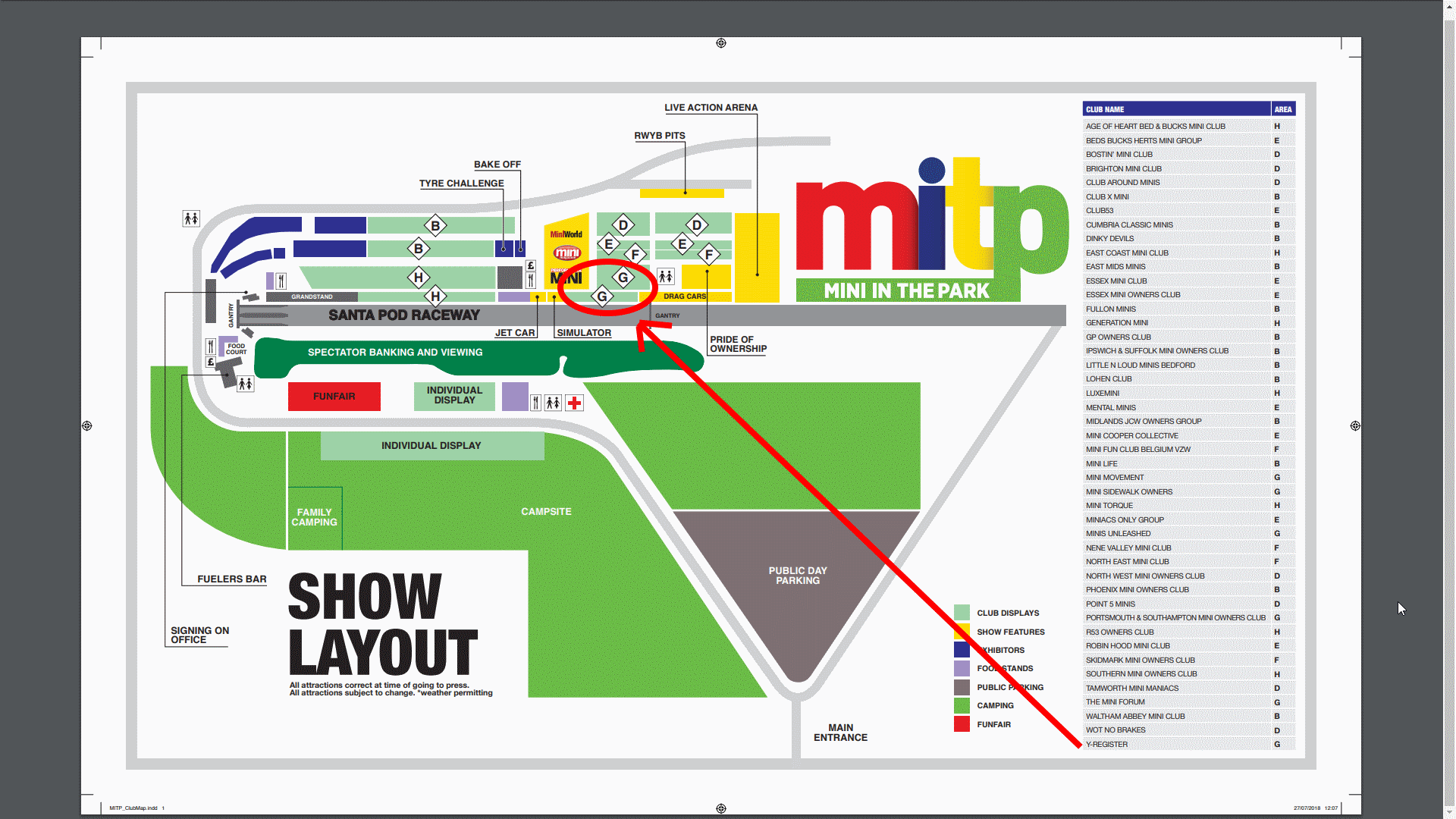Click the SHOW LAYOUT heading
This screenshot has width=1456, height=819.
383,624
